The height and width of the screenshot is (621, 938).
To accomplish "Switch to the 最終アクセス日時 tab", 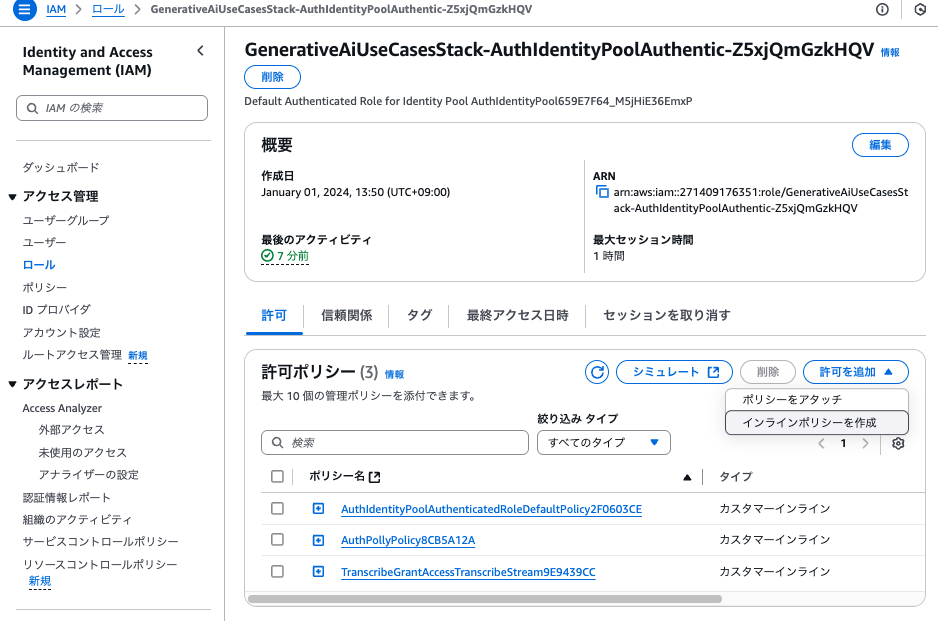I will (517, 315).
